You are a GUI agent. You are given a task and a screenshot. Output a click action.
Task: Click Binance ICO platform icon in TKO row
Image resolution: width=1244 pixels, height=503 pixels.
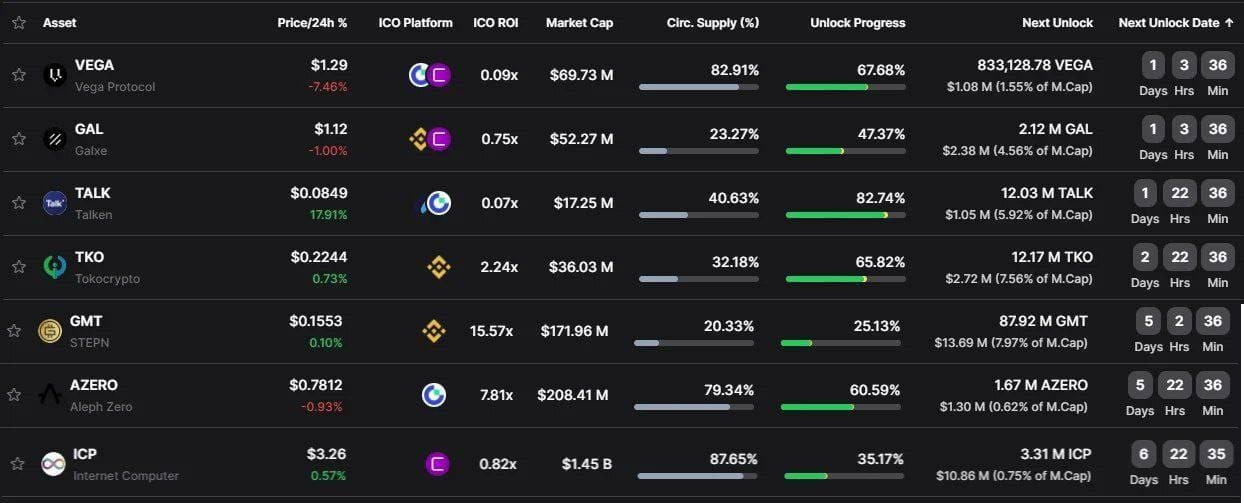(x=438, y=267)
